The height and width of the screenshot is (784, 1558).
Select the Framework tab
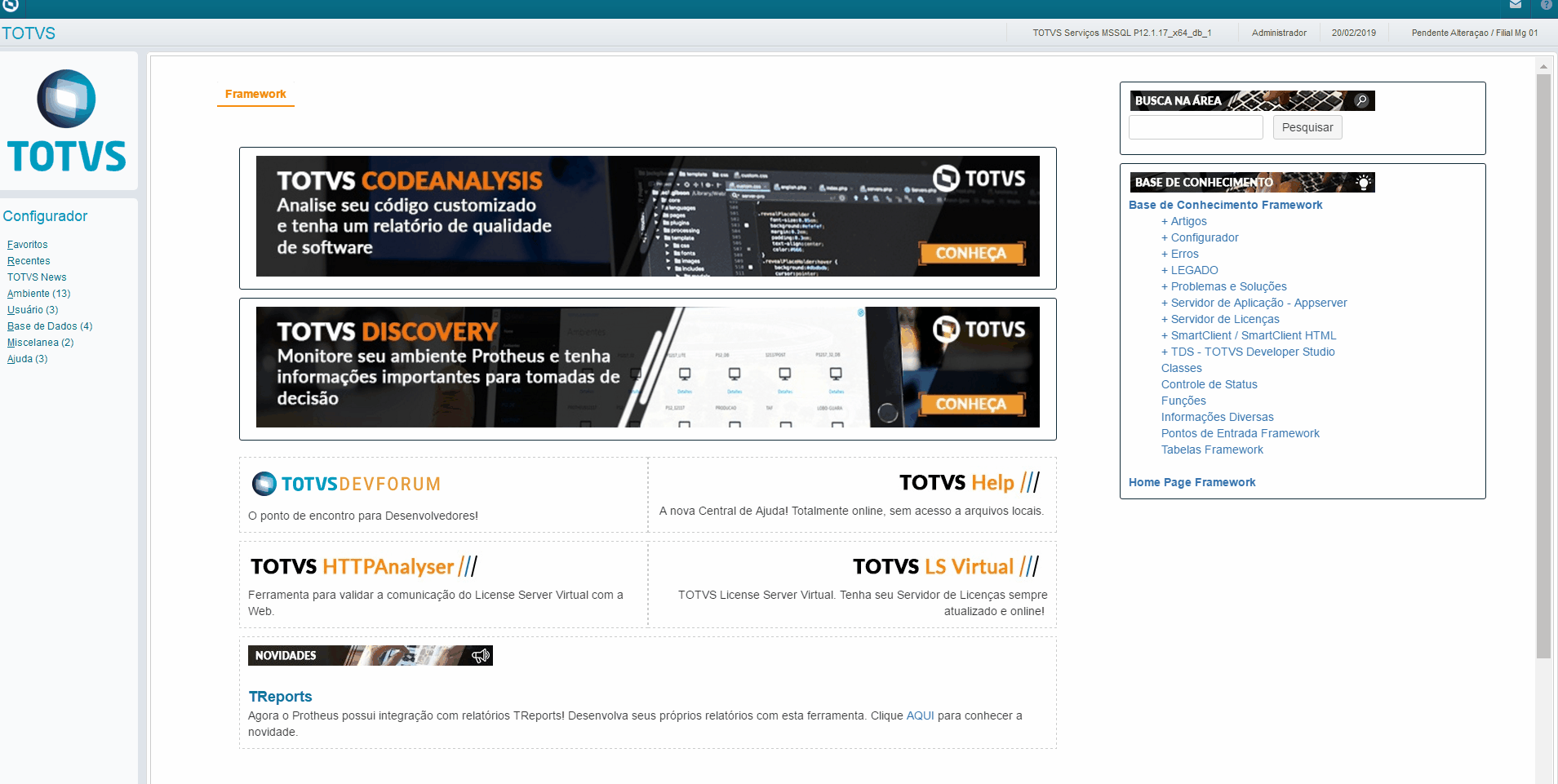pyautogui.click(x=255, y=95)
